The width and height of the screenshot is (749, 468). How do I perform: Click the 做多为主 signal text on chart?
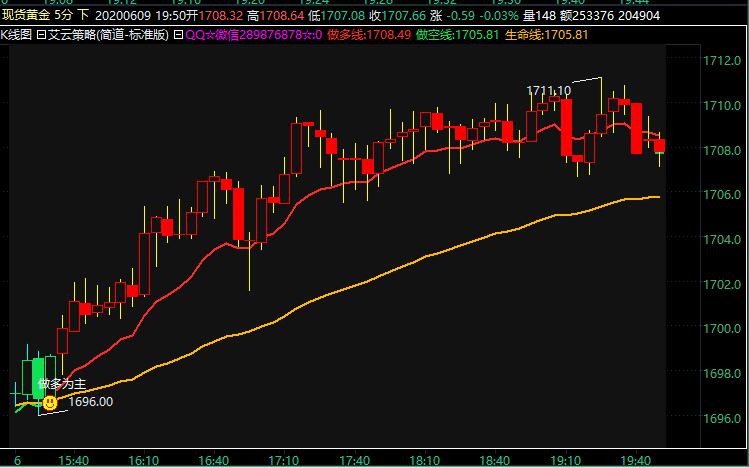point(62,384)
